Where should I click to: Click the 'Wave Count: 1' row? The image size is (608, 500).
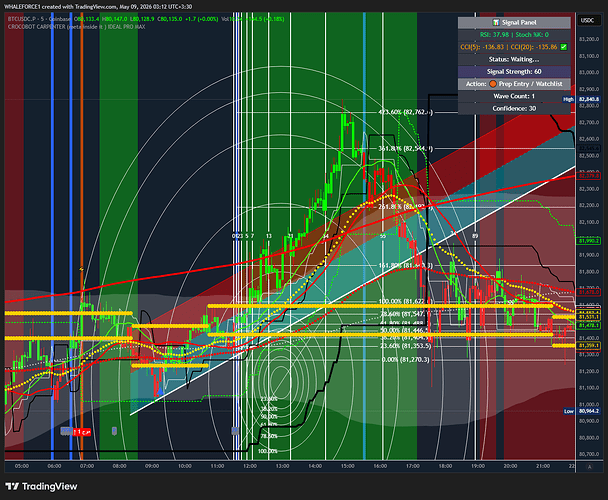(x=514, y=96)
